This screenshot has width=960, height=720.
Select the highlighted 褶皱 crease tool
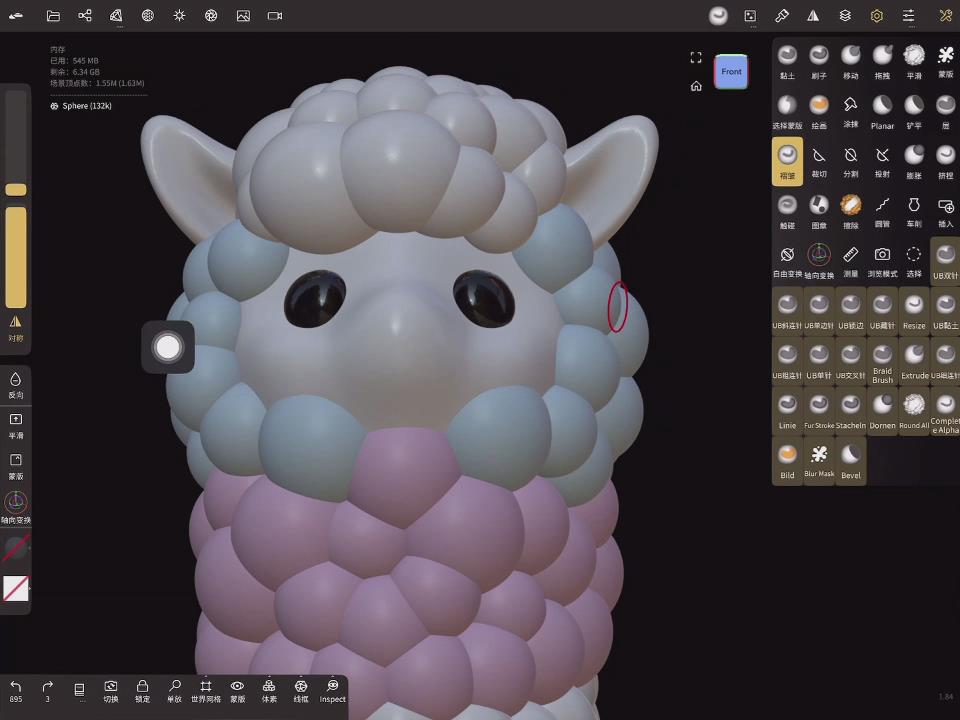787,162
